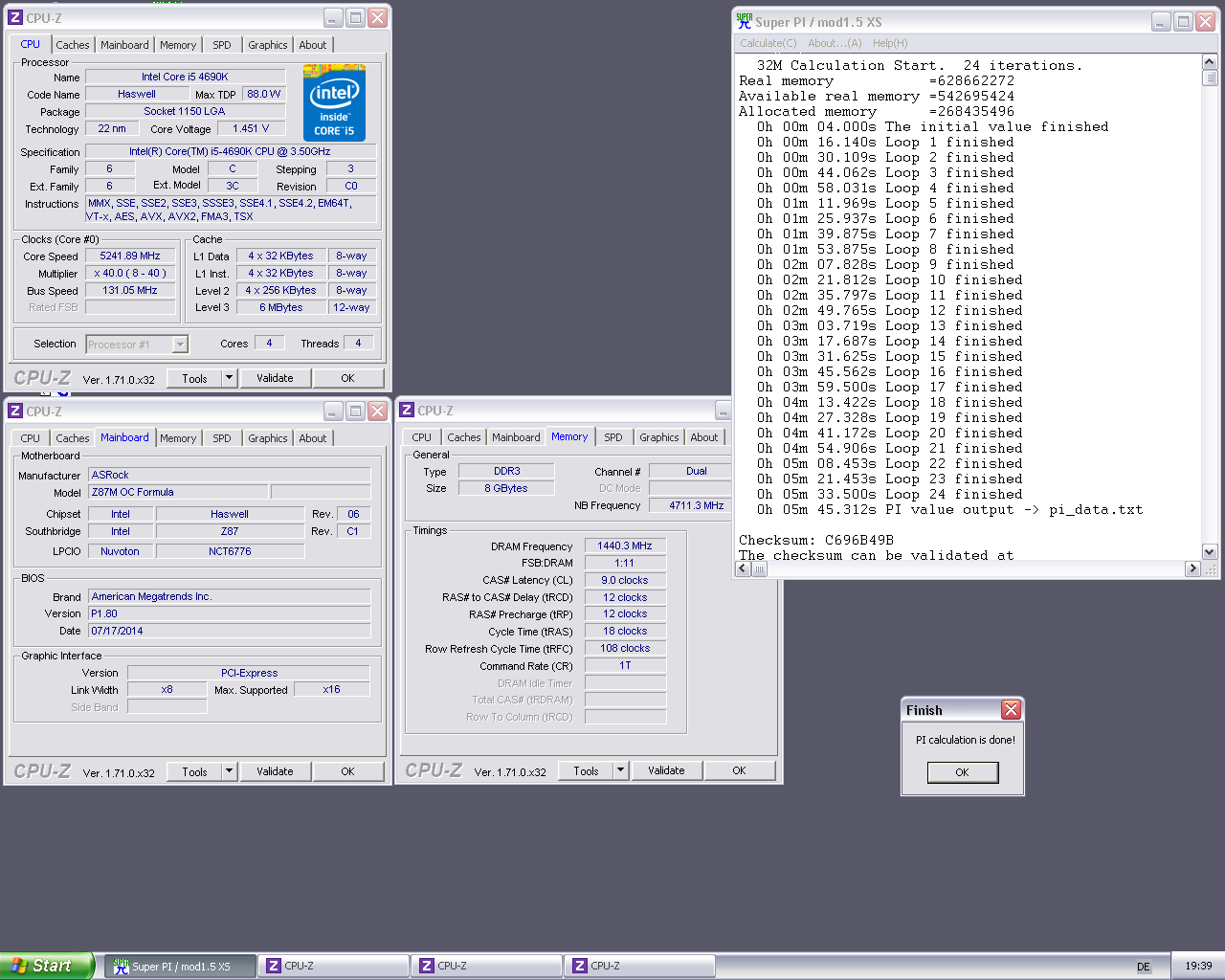Click the Super PI horizontal scrollbar left arrow
The image size is (1225, 980).
[743, 568]
